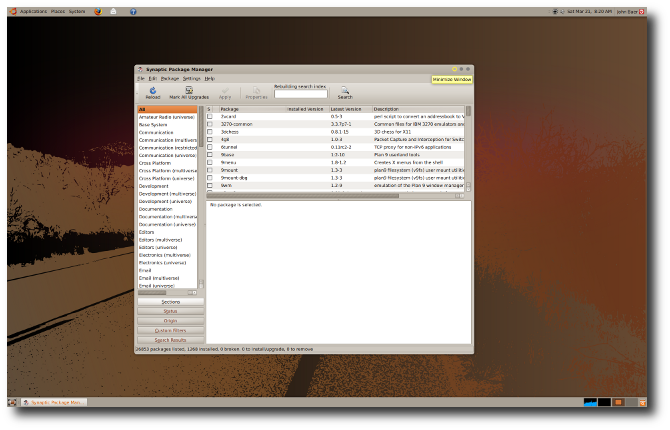Click the Search Results button
Image resolution: width=670 pixels, height=430 pixels.
point(170,340)
